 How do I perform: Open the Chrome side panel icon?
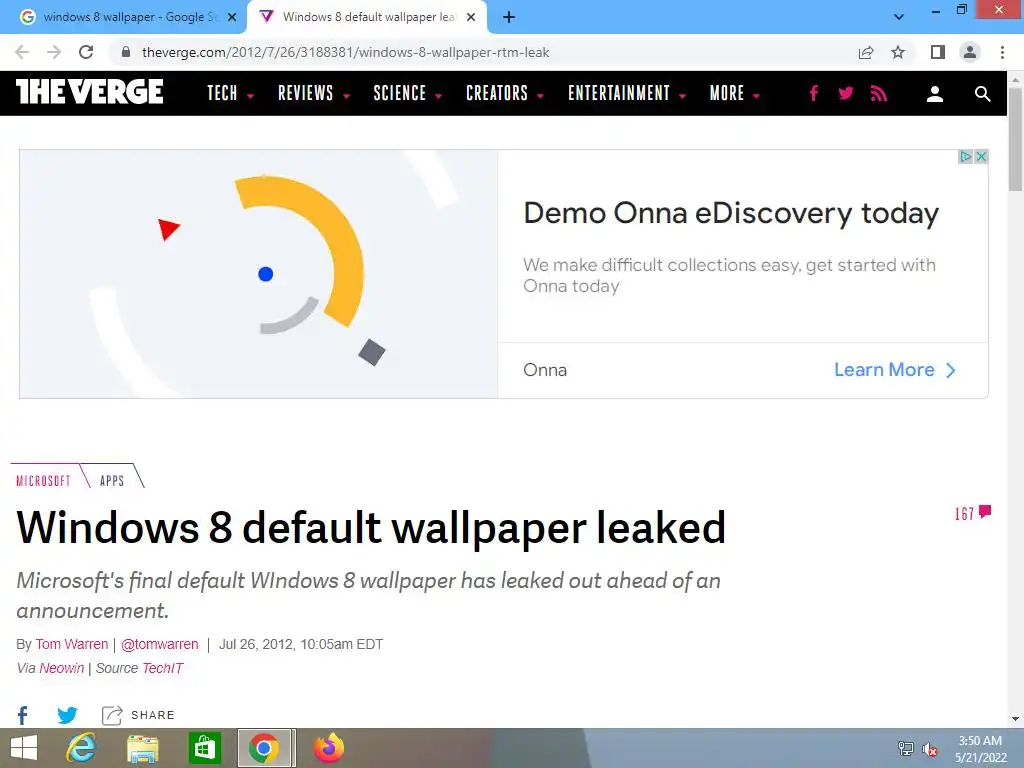tap(938, 52)
